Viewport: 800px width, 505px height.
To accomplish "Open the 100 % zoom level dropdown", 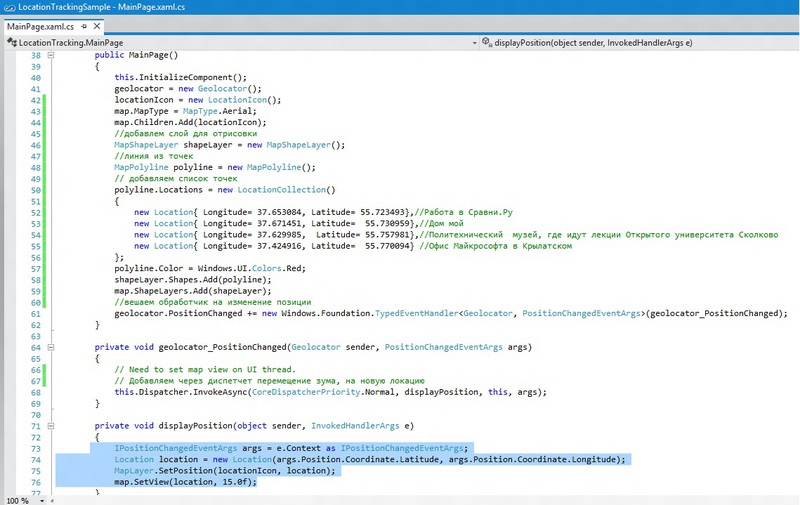I will pyautogui.click(x=42, y=501).
